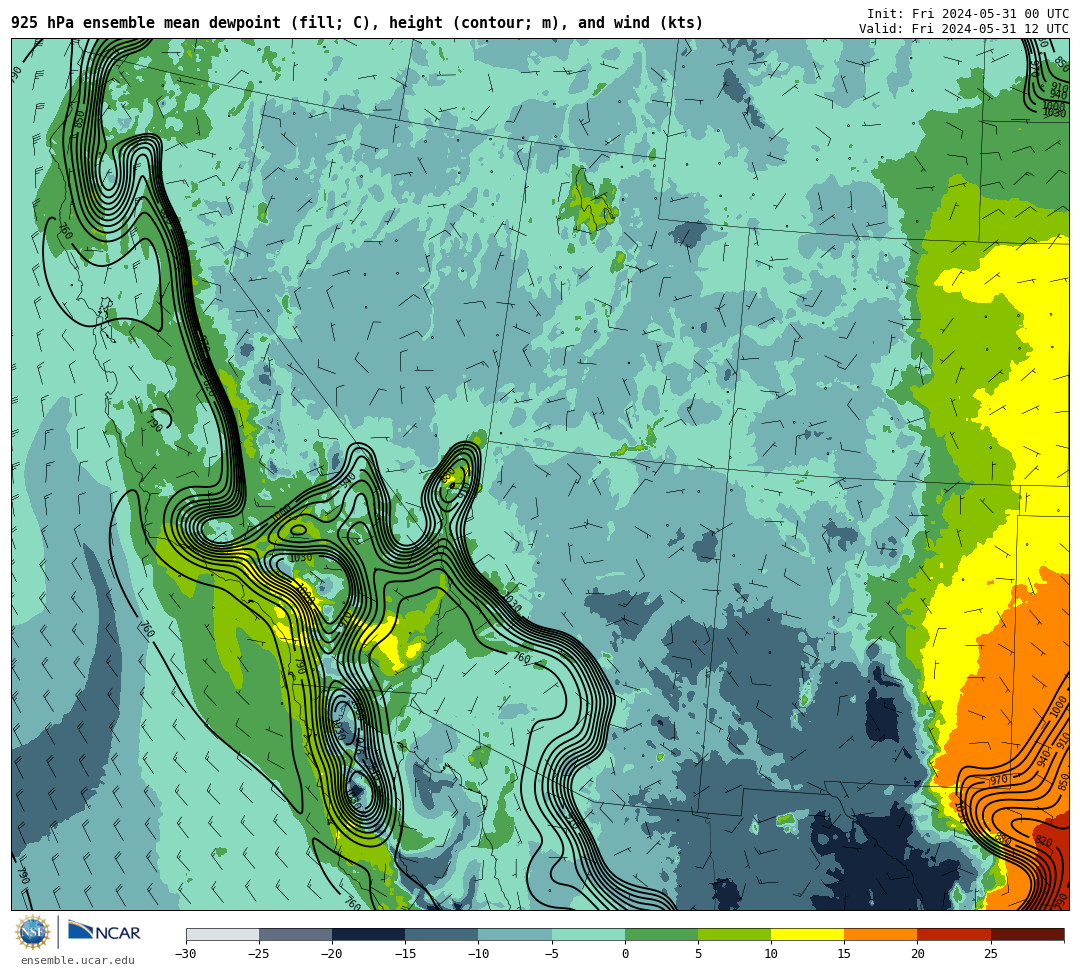Choose the yellow 10 to 15 colorbar swatch
1080x973 pixels.
pyautogui.click(x=807, y=934)
